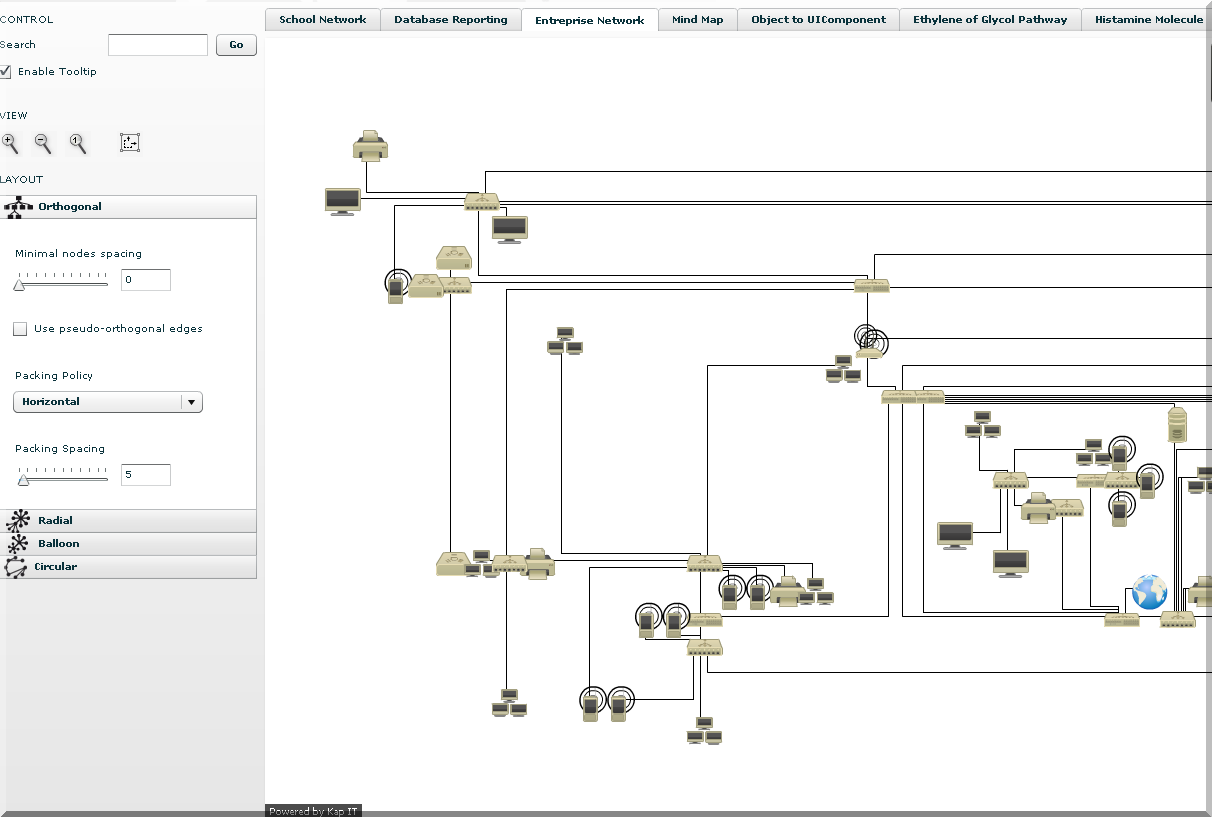Click the Search input field
The image size is (1212, 817).
[157, 45]
